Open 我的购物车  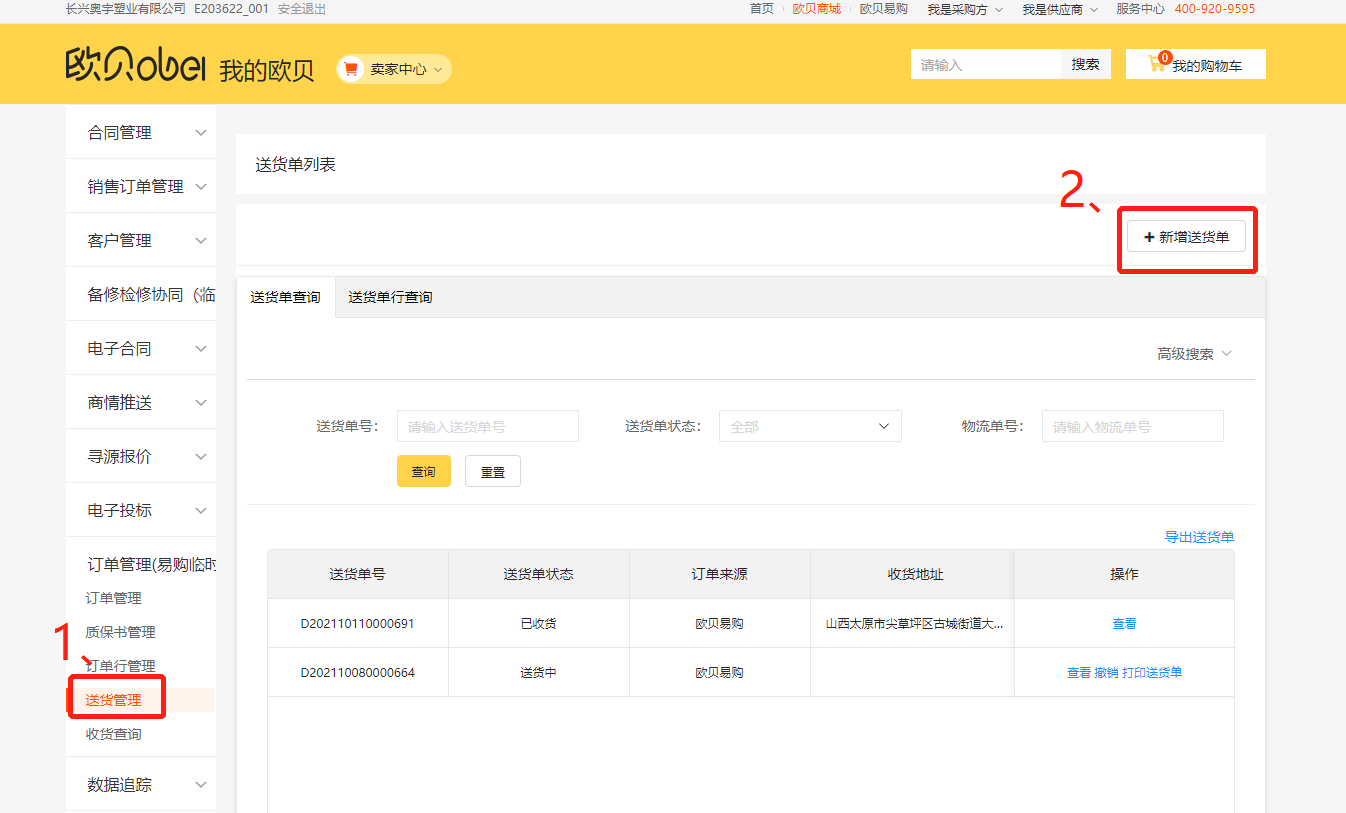[x=1196, y=64]
